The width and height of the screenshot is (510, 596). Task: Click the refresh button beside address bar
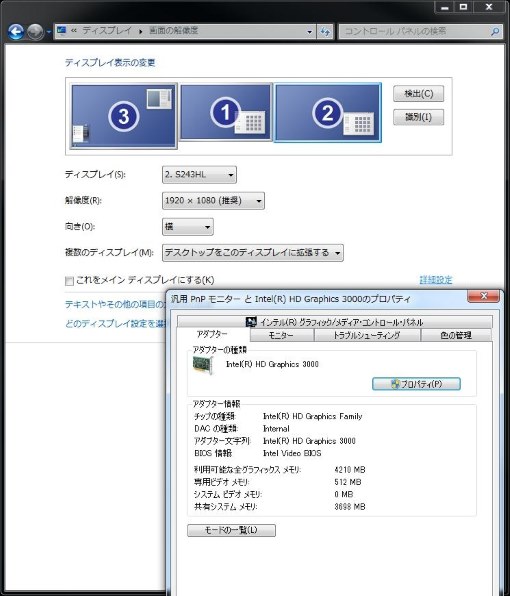(x=325, y=32)
